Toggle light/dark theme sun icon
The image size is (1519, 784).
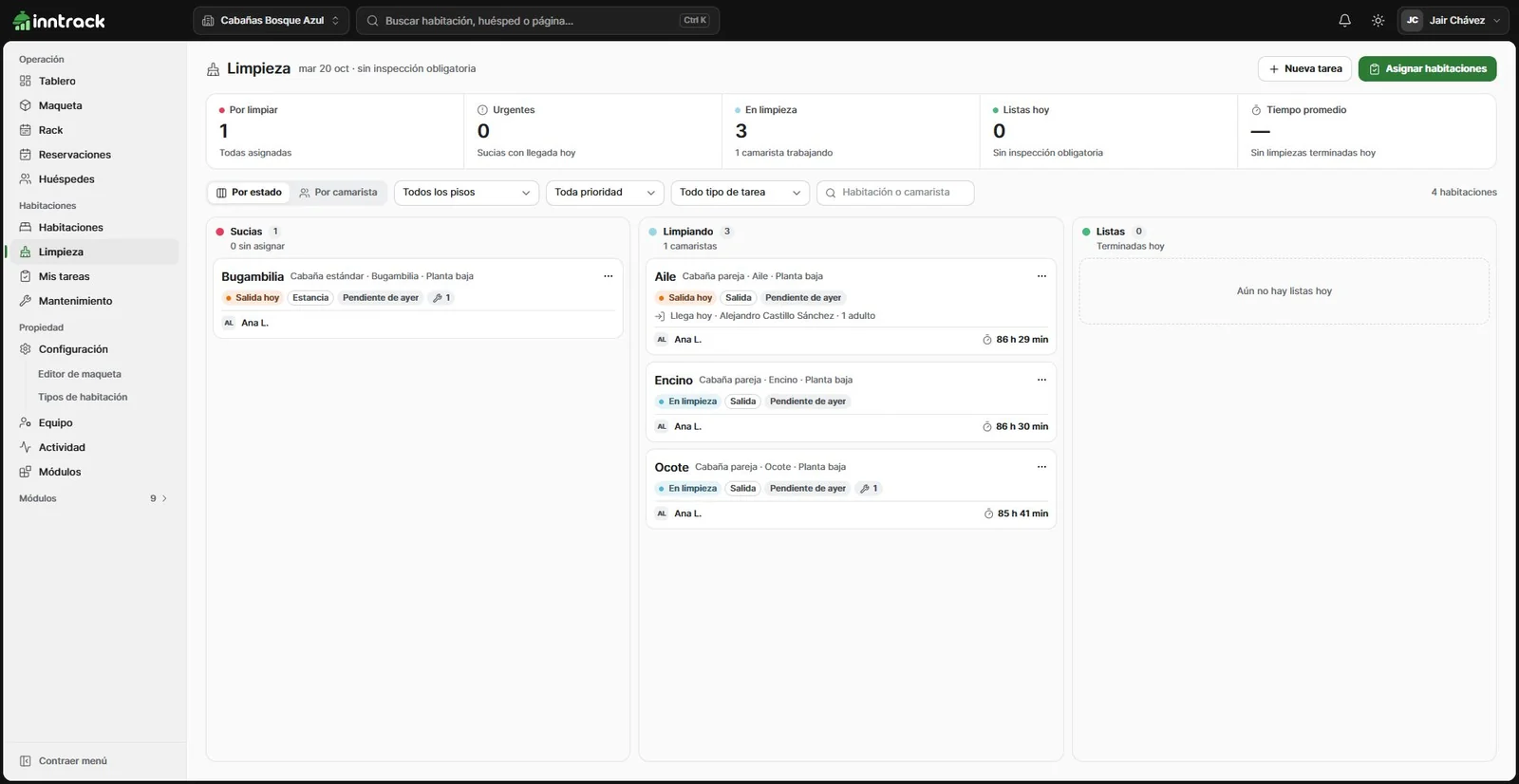(1378, 20)
